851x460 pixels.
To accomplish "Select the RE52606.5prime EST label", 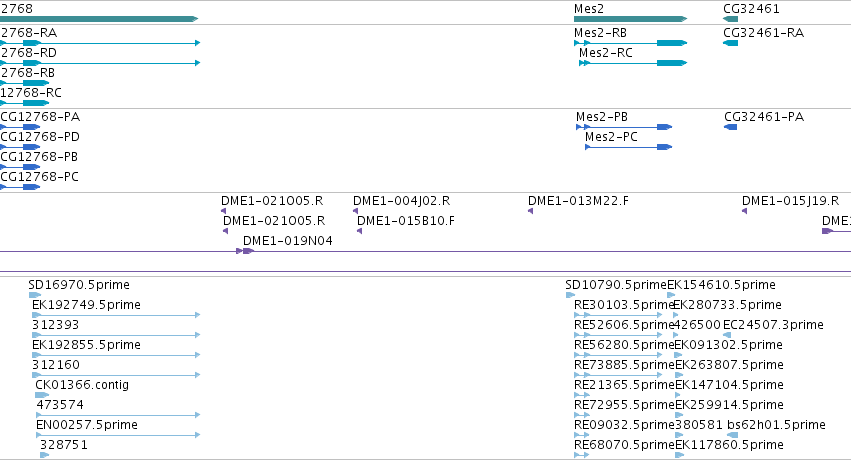I will [624, 325].
